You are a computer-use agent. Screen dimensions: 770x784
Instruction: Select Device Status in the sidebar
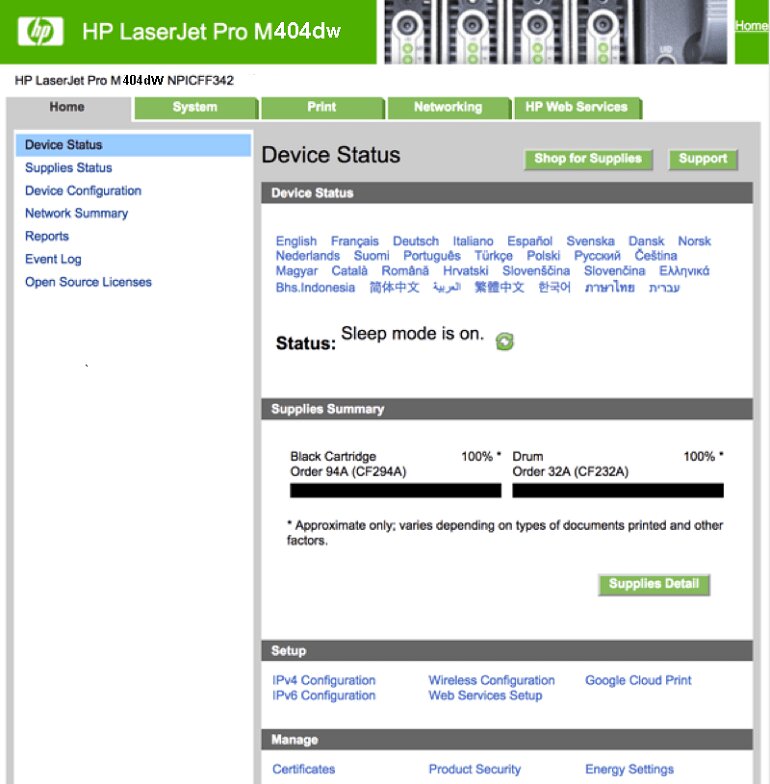pos(133,145)
